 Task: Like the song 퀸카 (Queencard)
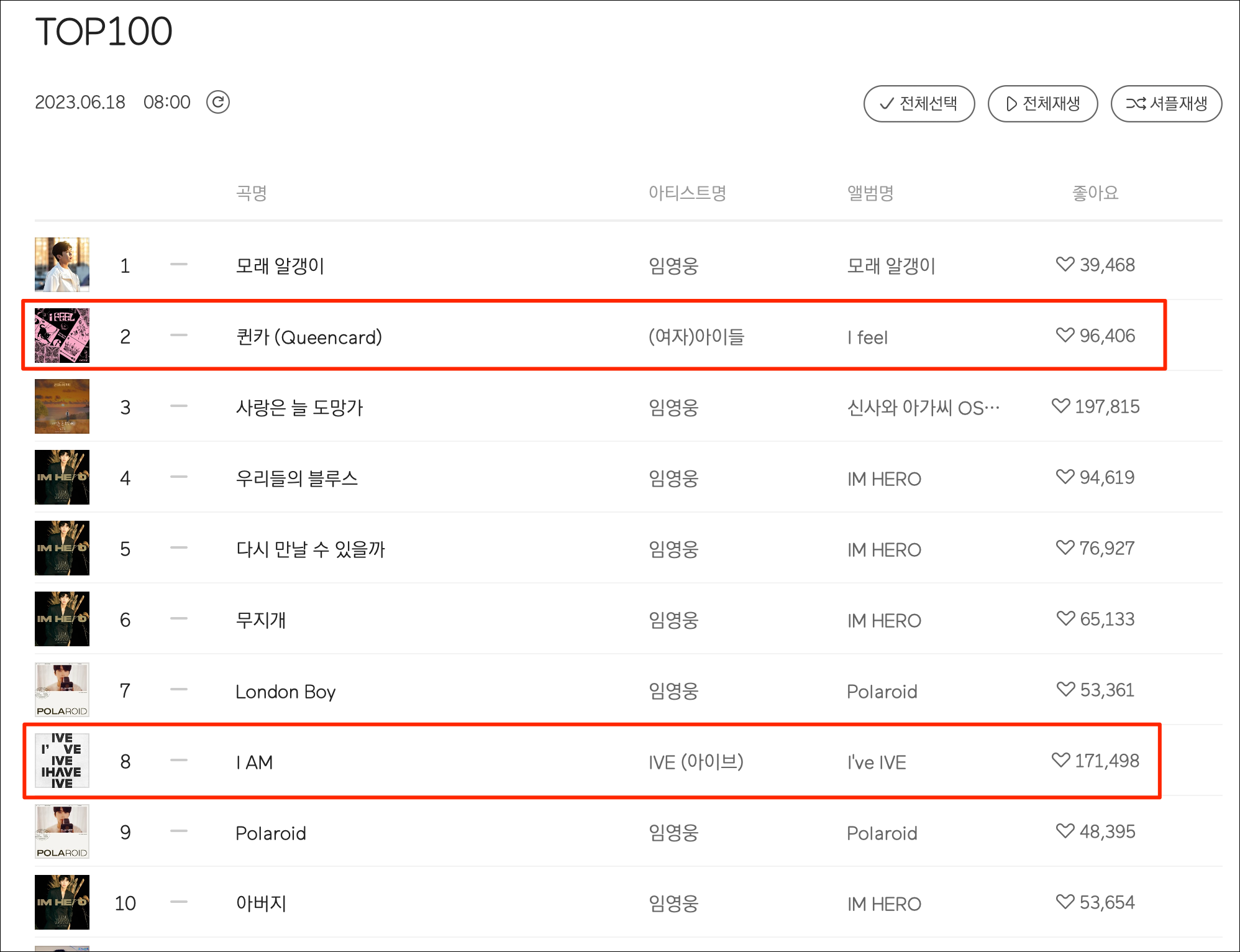[x=1064, y=336]
